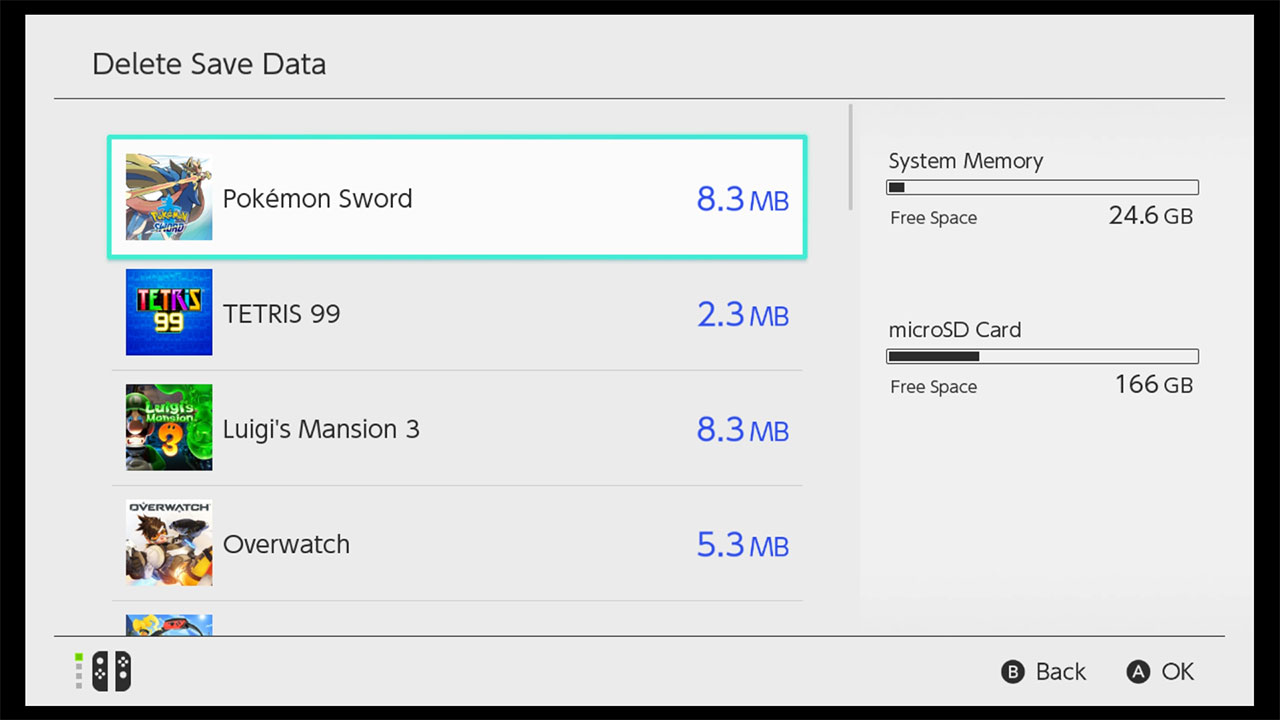Click the Luigi's Mansion 3 game icon
Viewport: 1280px width, 720px height.
[169, 427]
